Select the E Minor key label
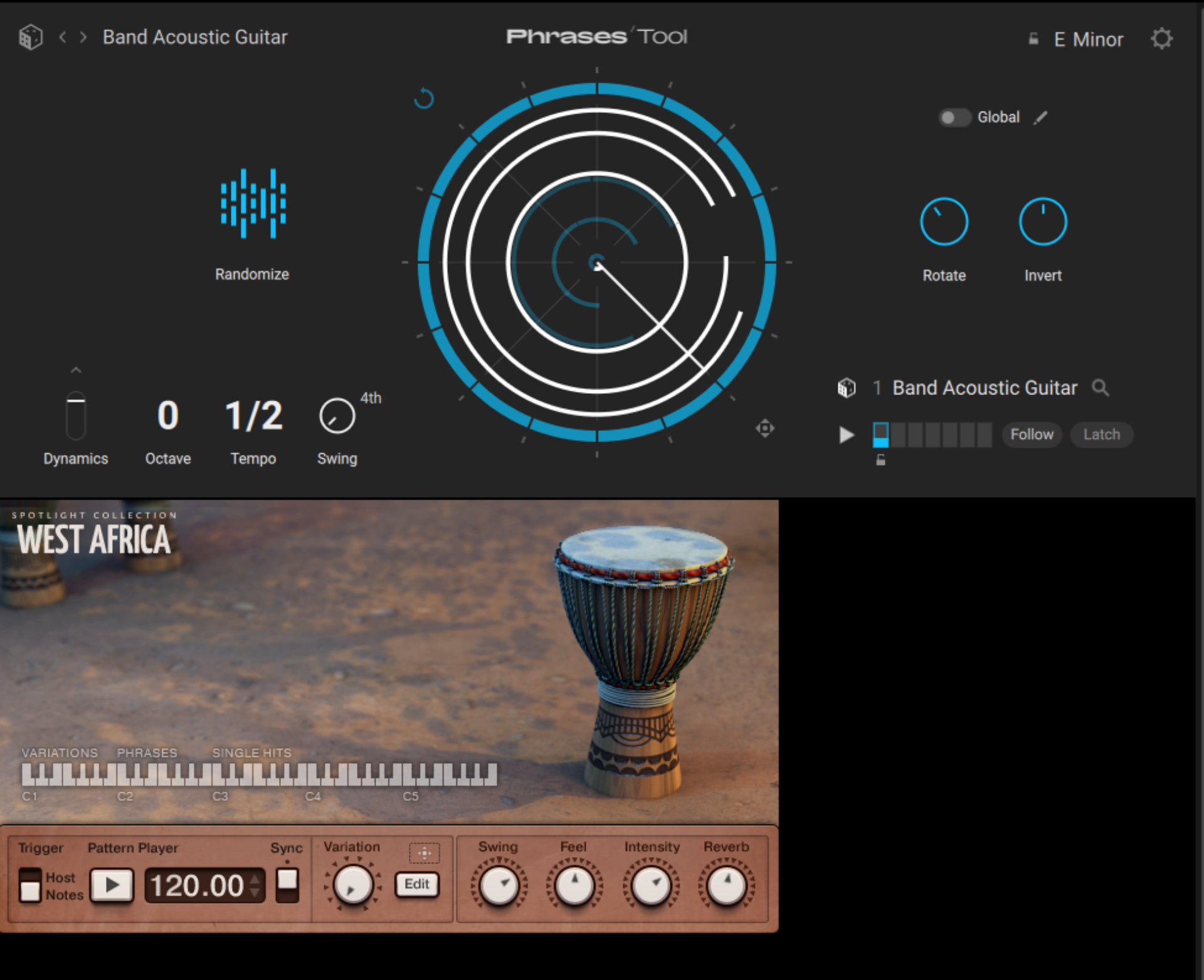This screenshot has height=980, width=1204. point(1088,39)
